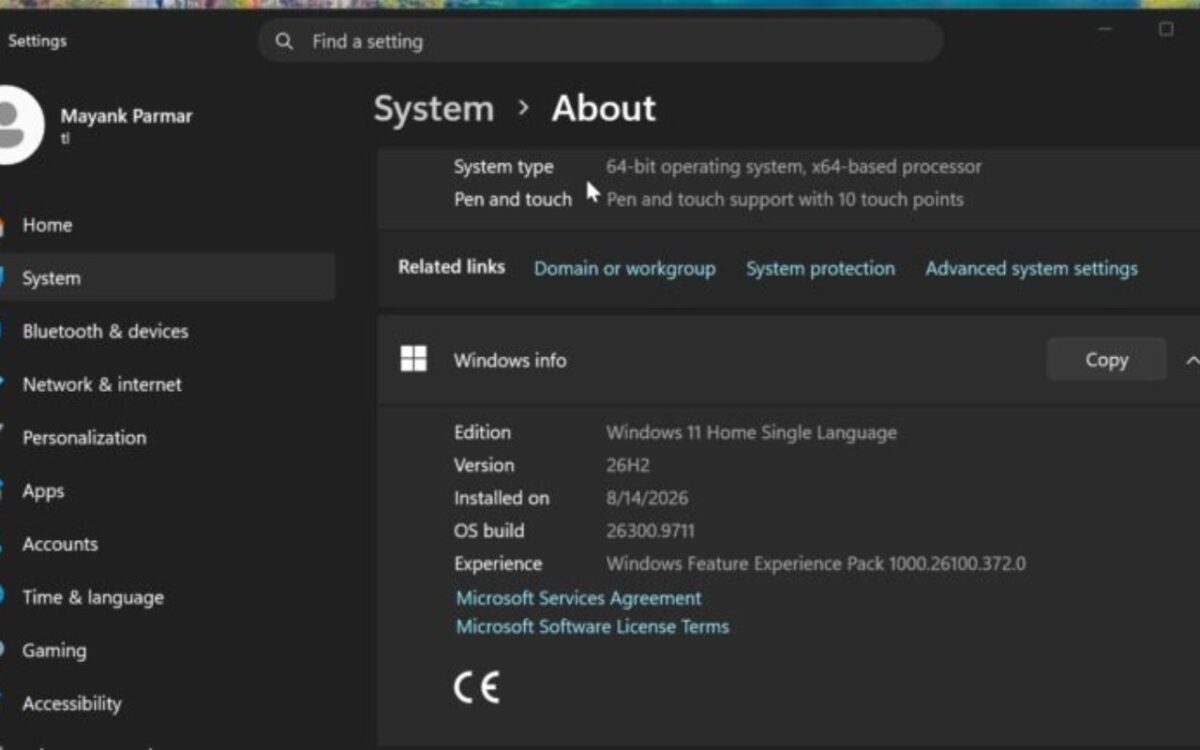
Task: Focus the Find a setting search box
Action: coord(601,41)
